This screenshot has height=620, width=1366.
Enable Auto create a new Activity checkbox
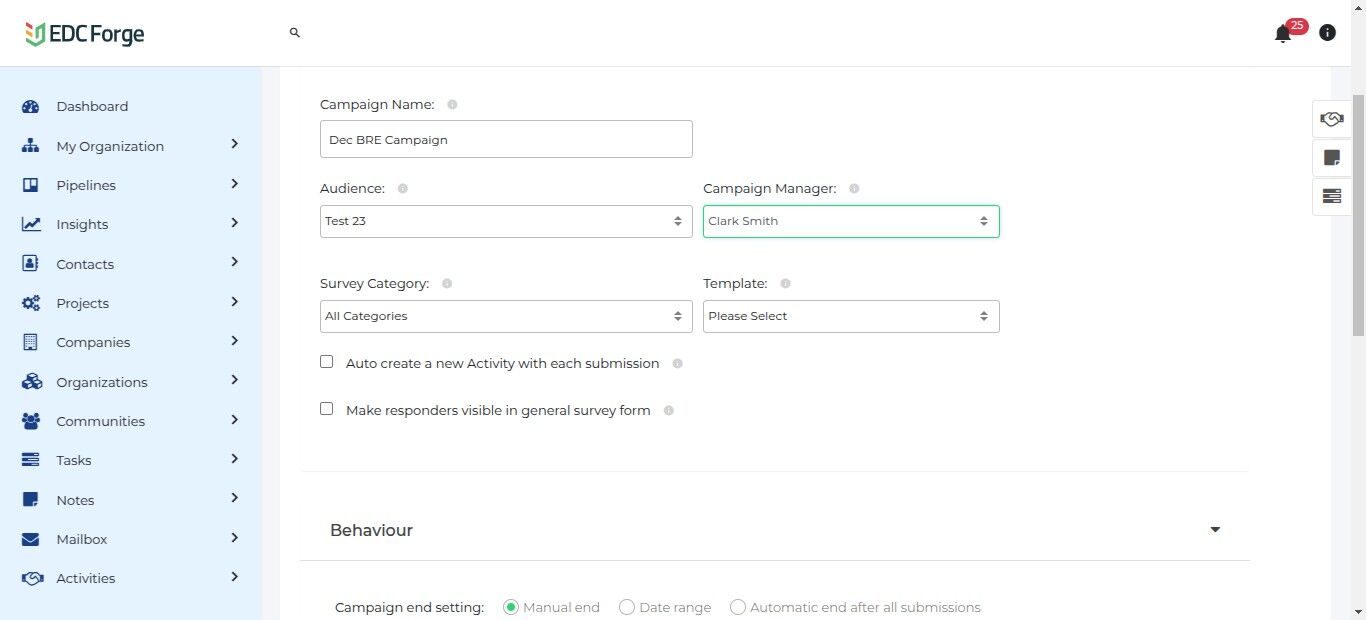tap(327, 362)
